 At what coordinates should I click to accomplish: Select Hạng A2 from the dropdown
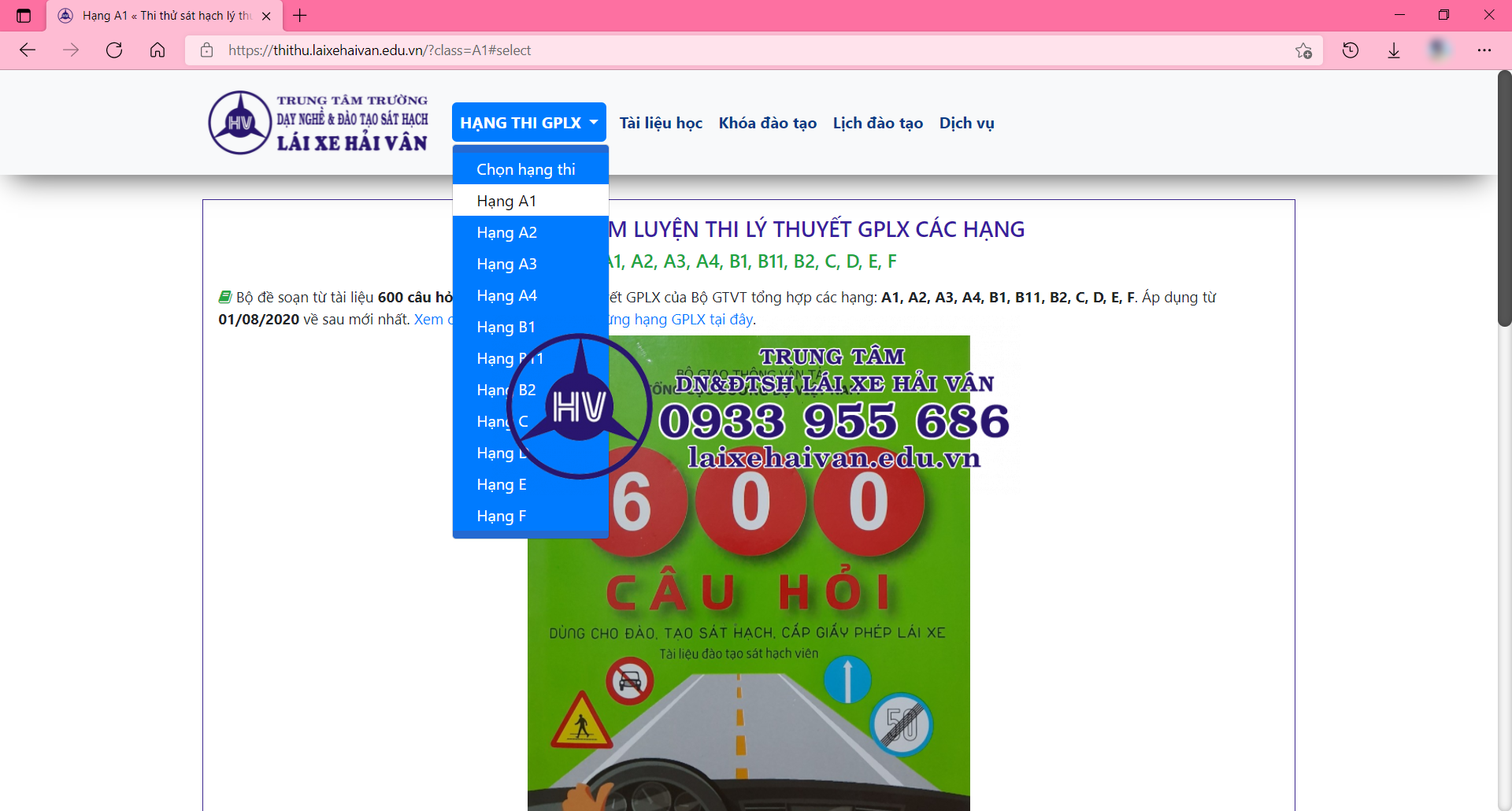506,232
